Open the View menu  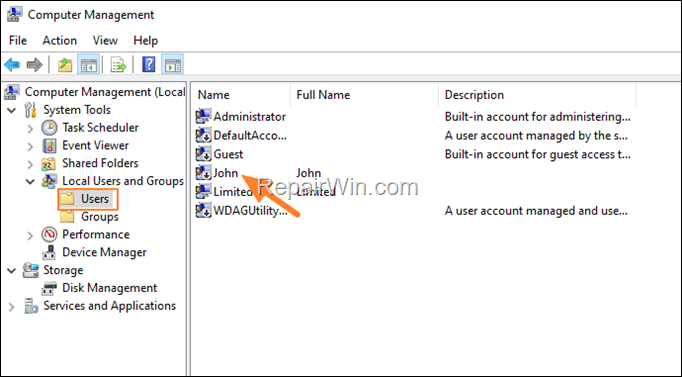(x=105, y=40)
